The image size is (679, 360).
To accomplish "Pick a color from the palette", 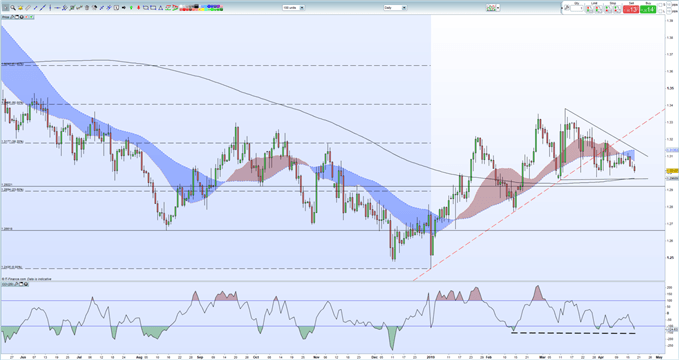I will [x=201, y=7].
